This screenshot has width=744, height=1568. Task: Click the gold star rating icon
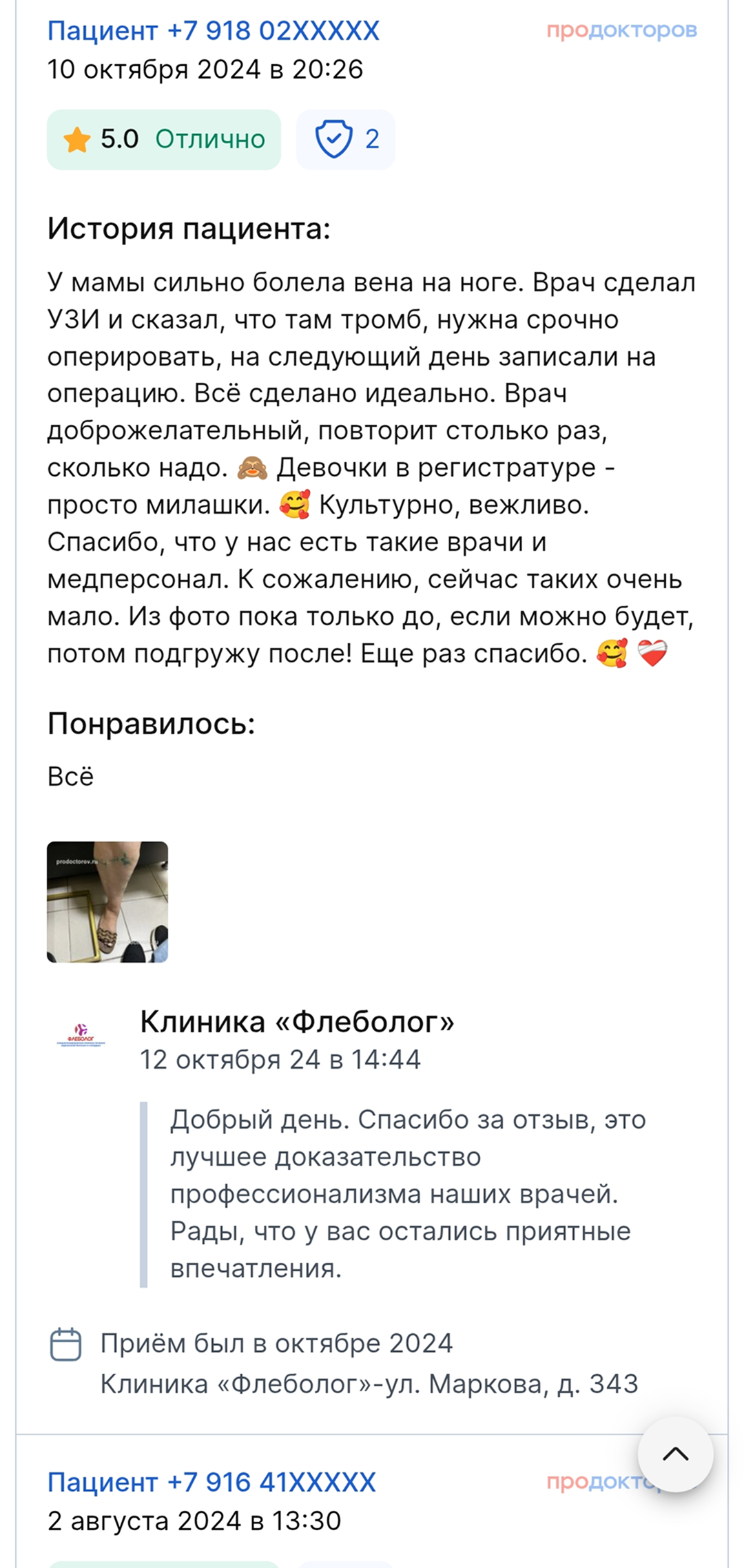pos(76,140)
